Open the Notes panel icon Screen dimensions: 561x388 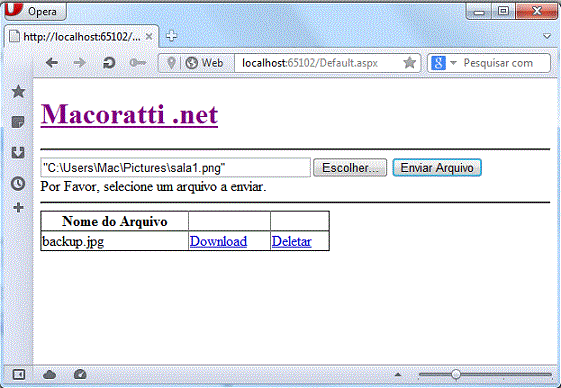click(x=18, y=122)
